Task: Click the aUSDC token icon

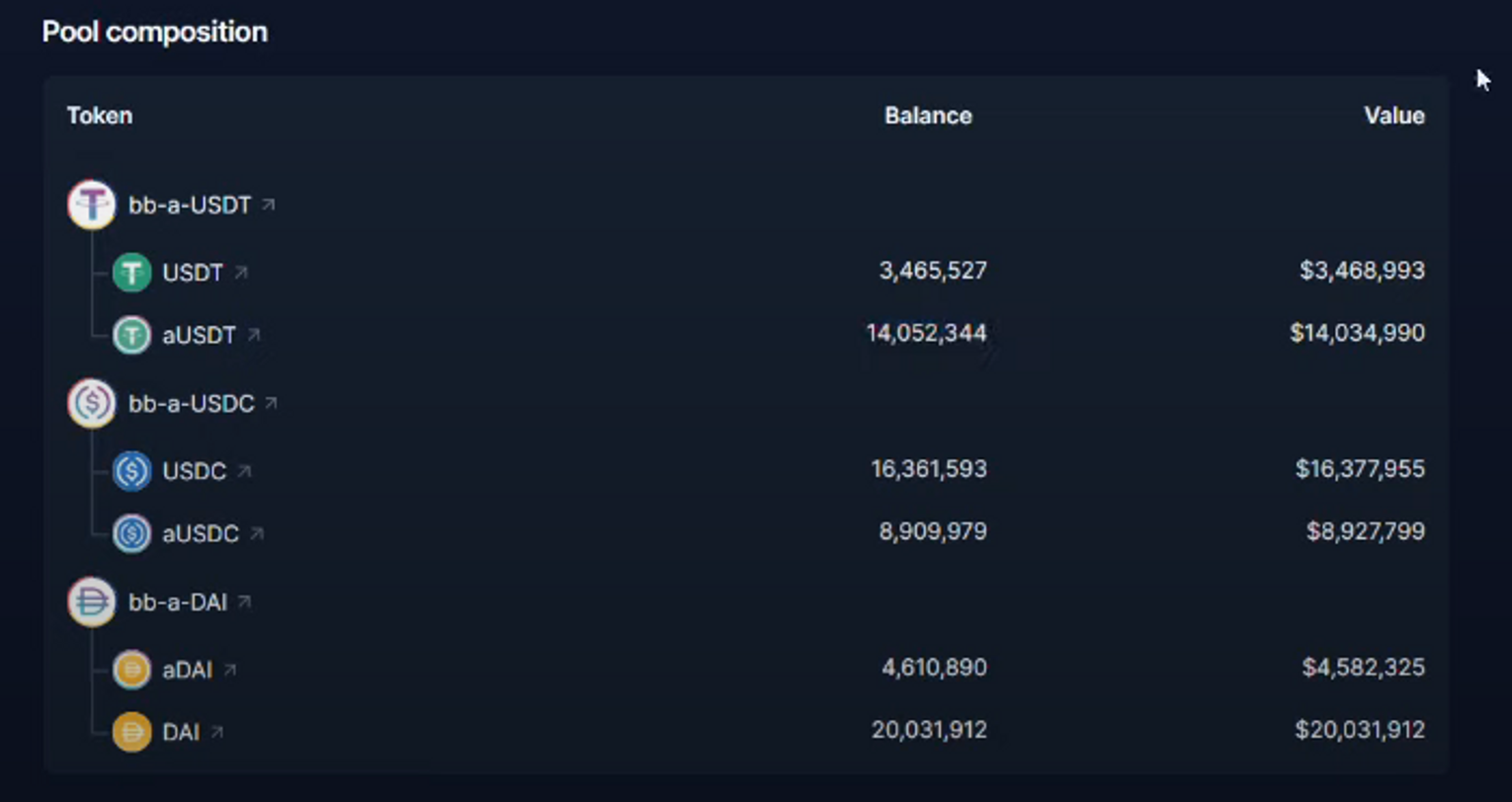Action: tap(131, 534)
